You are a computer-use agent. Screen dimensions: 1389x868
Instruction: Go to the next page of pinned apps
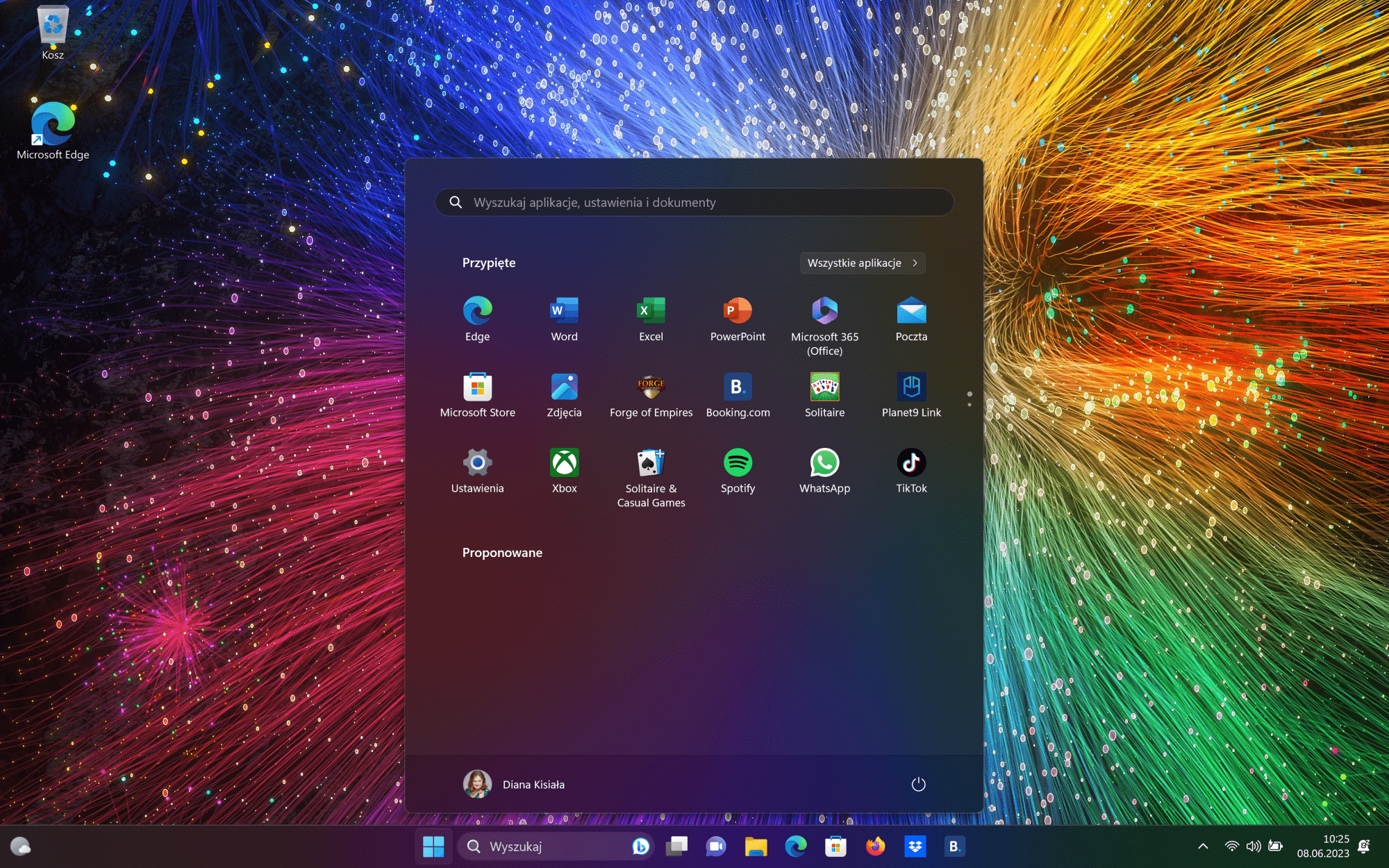coord(970,404)
